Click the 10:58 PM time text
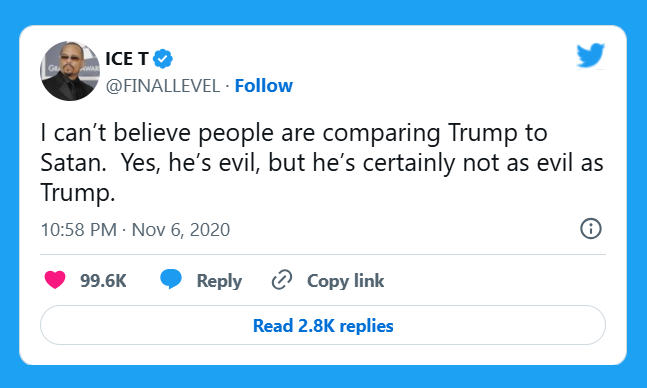The height and width of the screenshot is (388, 647). click(78, 229)
